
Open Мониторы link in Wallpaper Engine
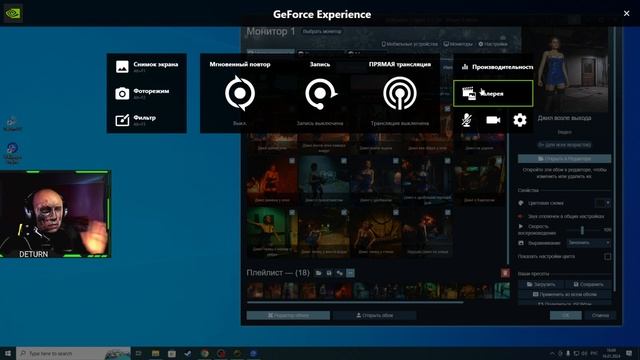click(x=458, y=44)
